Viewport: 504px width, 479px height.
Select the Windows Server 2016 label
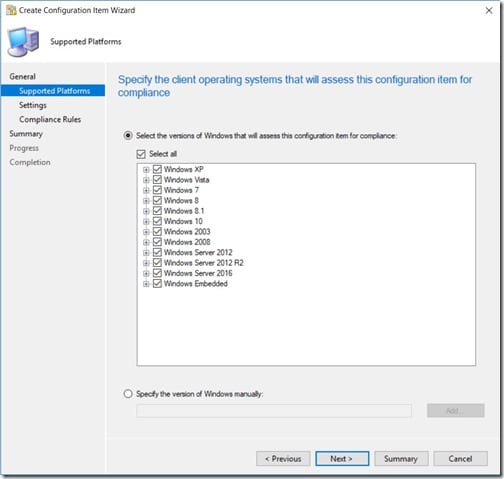[x=198, y=273]
